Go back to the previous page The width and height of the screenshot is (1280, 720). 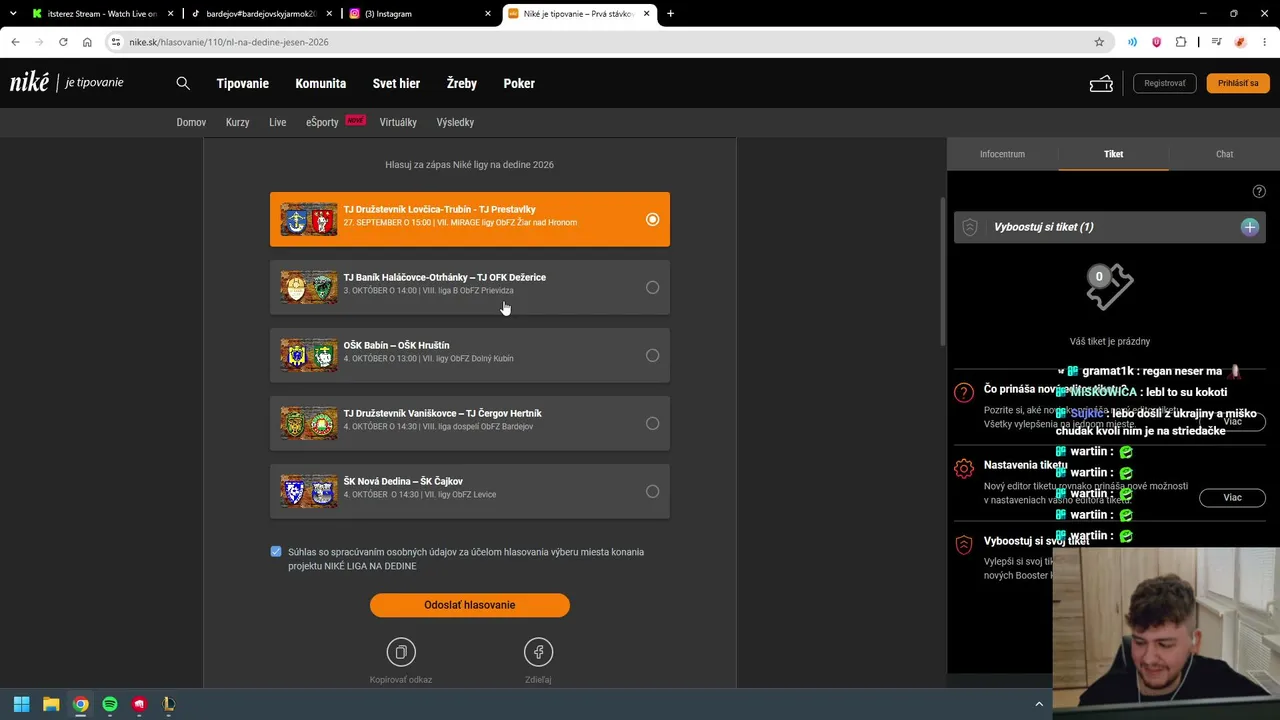coord(15,42)
